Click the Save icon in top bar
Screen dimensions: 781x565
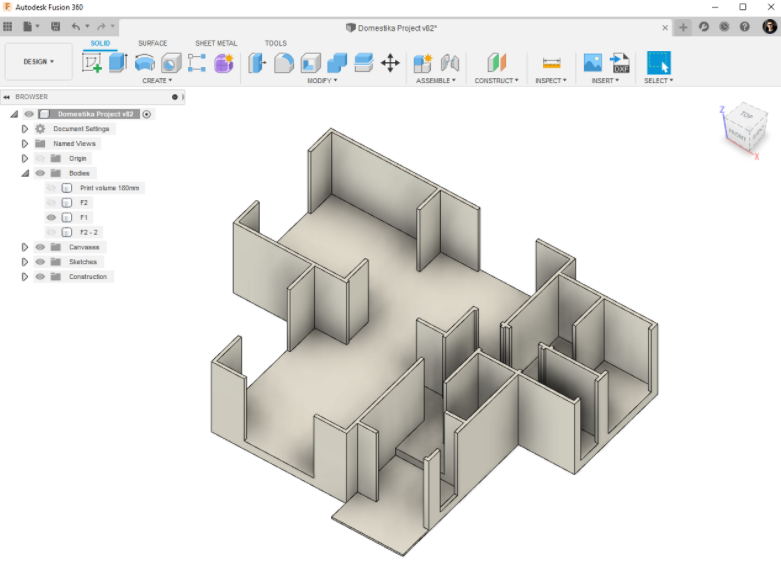coord(55,26)
